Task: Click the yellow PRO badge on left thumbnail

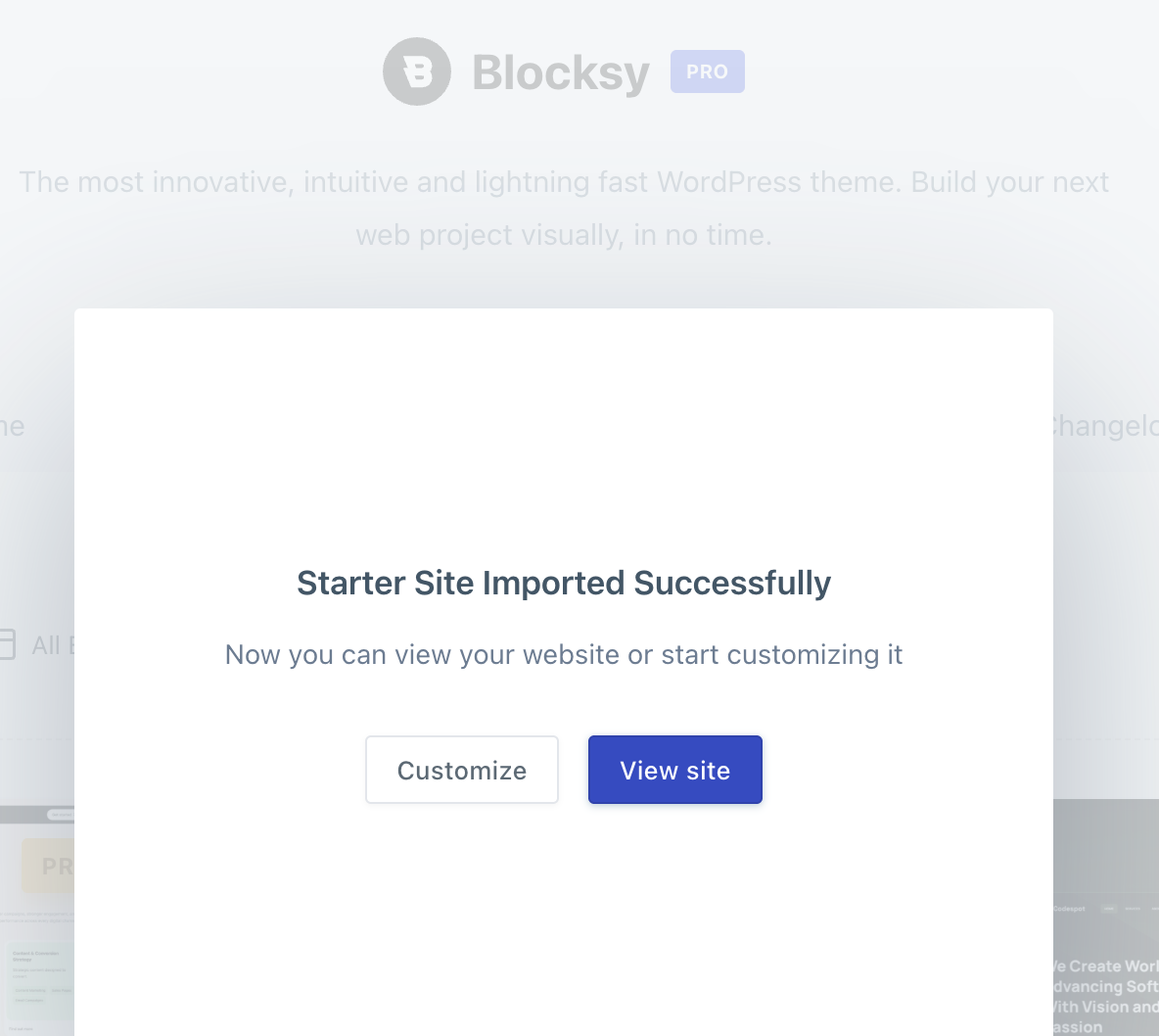Action: (48, 866)
